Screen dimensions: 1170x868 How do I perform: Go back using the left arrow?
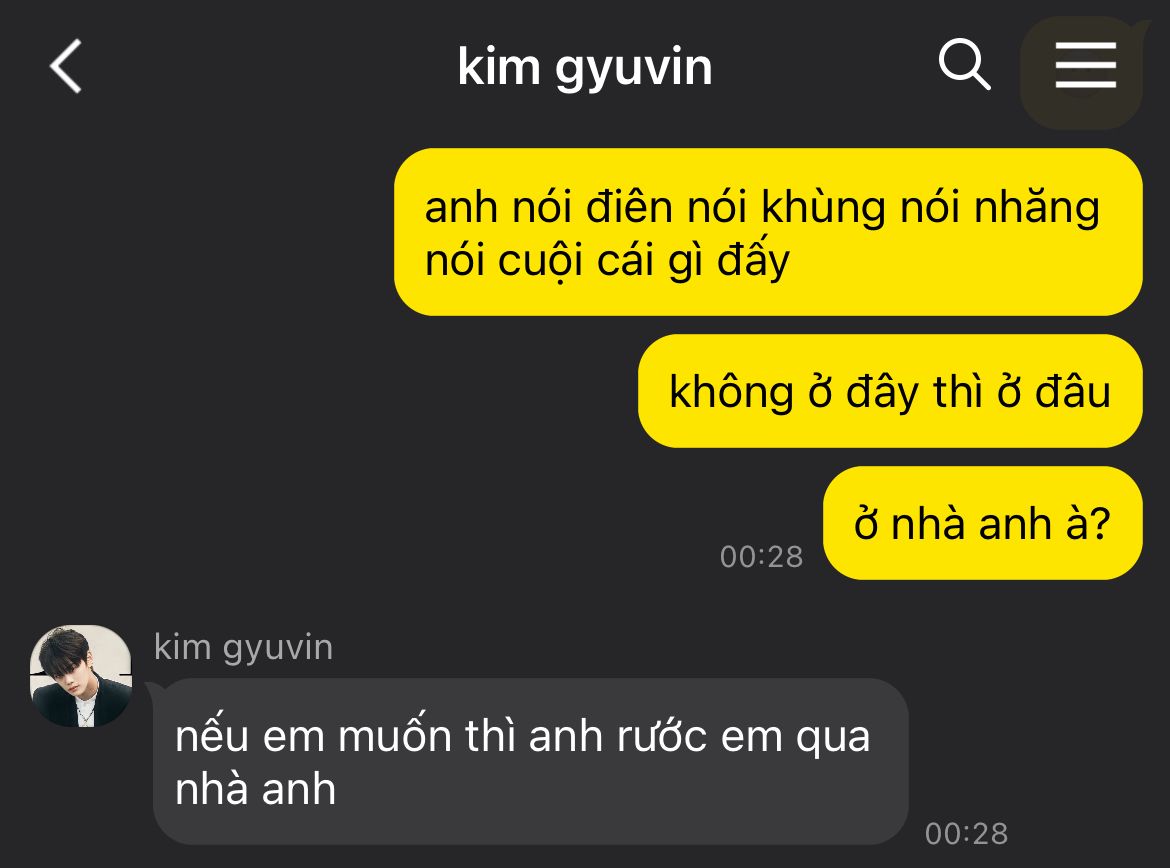tap(66, 66)
